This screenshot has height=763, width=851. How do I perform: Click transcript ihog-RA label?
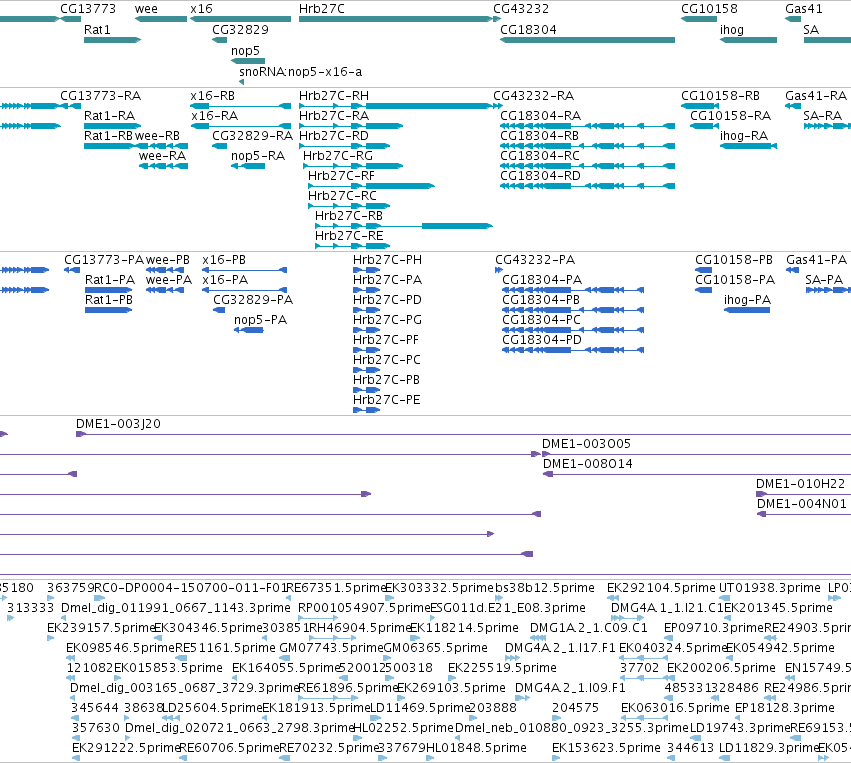744,136
